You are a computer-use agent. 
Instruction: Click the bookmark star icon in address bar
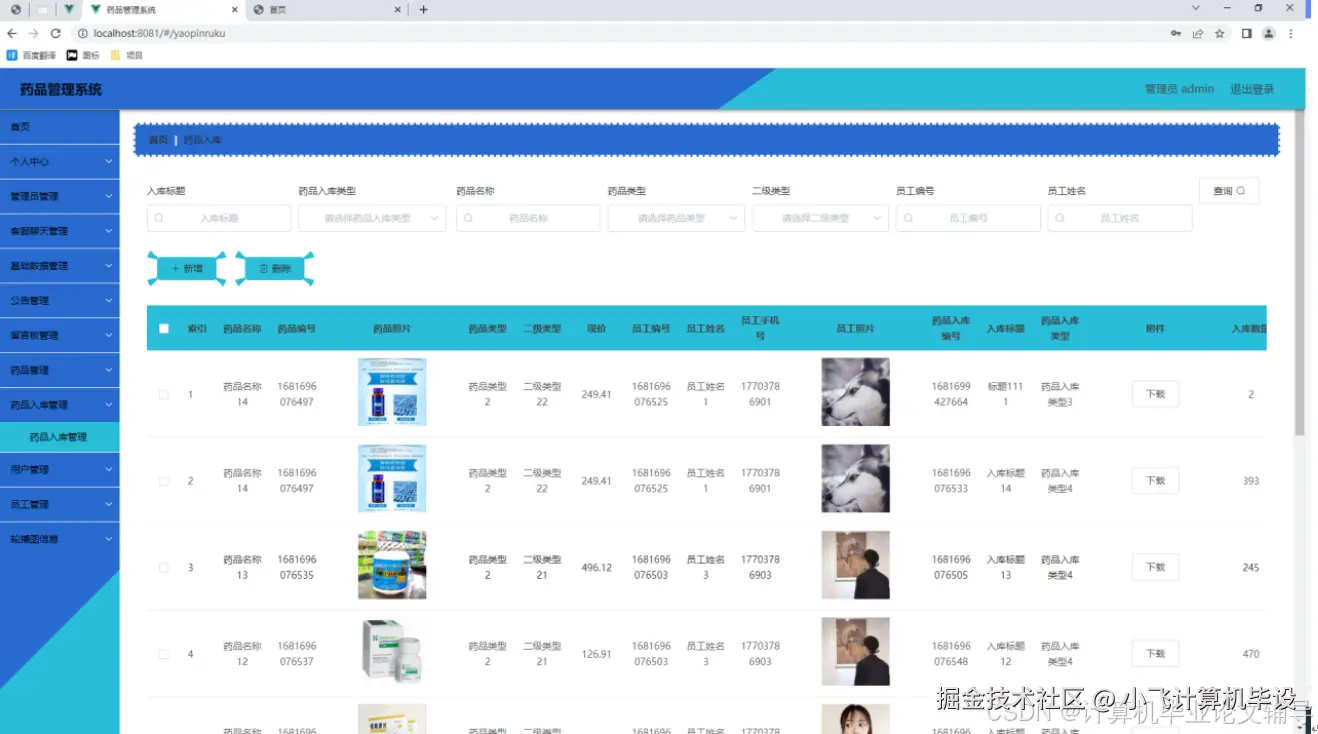[1220, 33]
